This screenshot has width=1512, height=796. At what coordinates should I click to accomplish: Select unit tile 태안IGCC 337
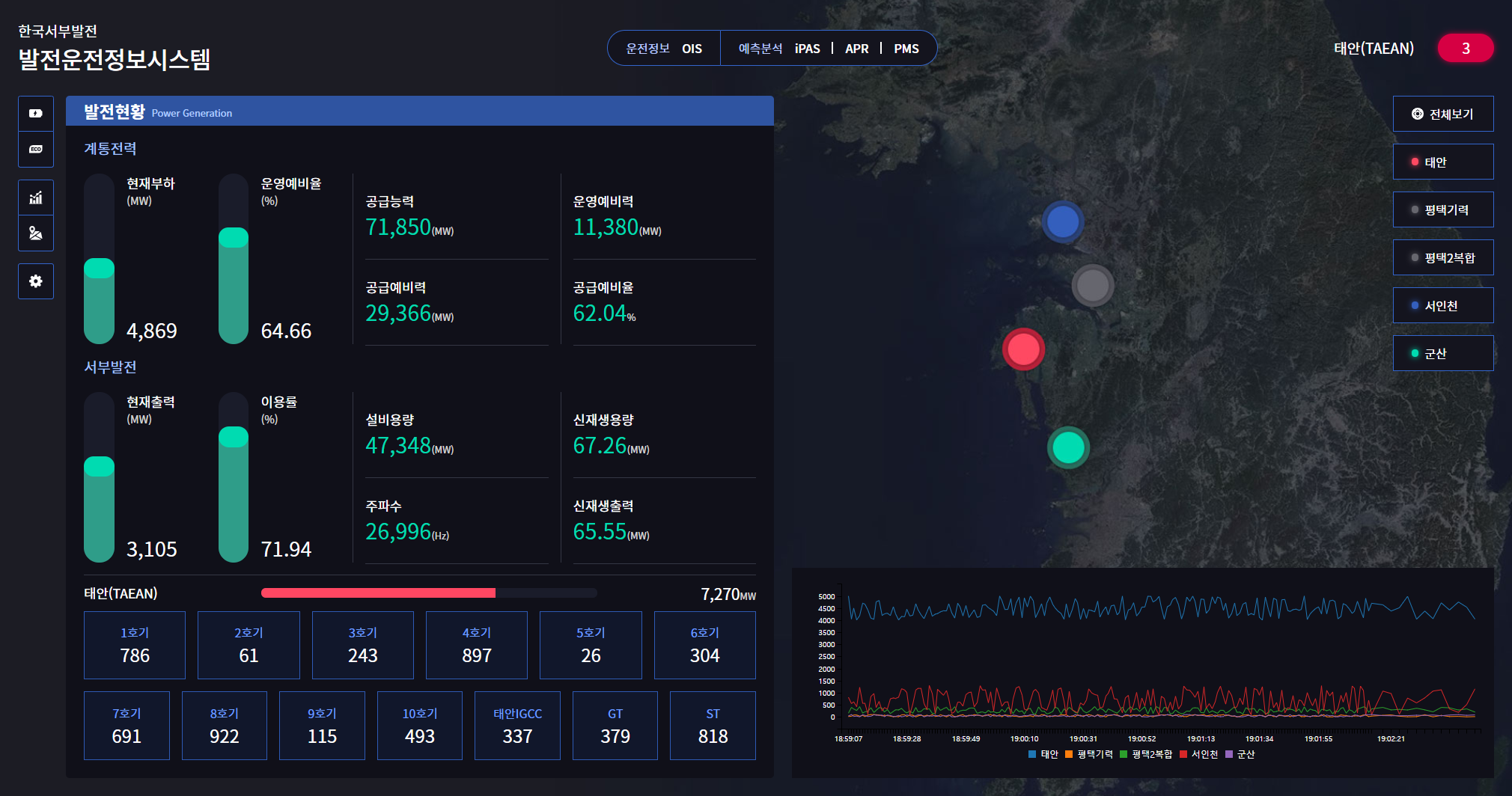pos(517,726)
